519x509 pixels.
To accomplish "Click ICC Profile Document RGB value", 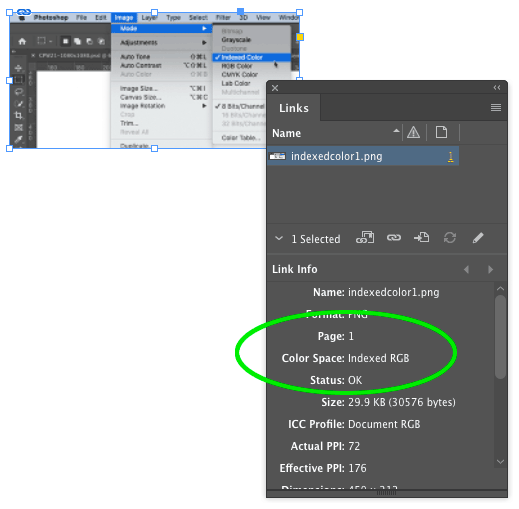I will click(384, 424).
